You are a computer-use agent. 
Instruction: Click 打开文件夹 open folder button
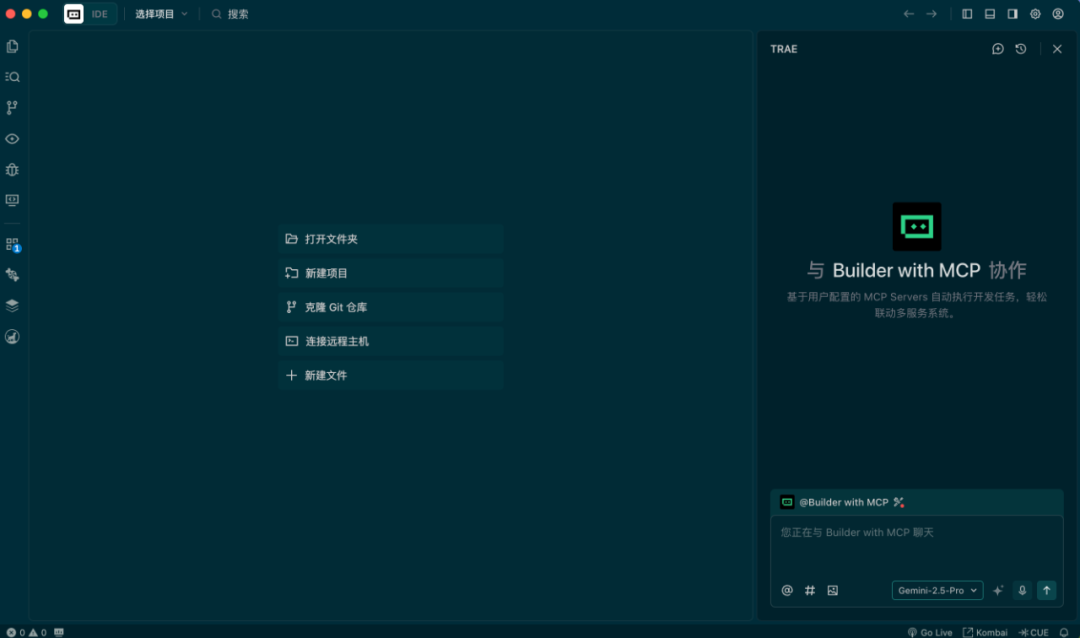391,239
